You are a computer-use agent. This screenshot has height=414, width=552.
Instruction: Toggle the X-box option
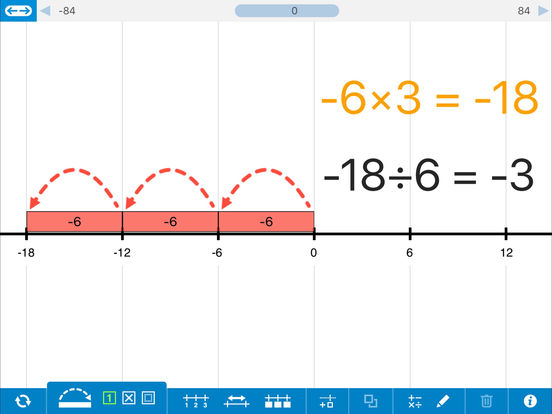[x=128, y=398]
